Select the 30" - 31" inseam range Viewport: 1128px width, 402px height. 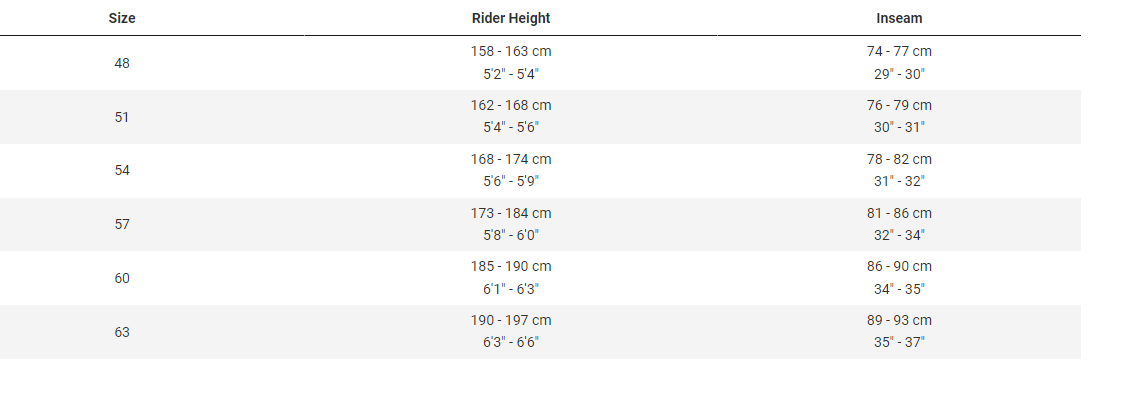[899, 128]
